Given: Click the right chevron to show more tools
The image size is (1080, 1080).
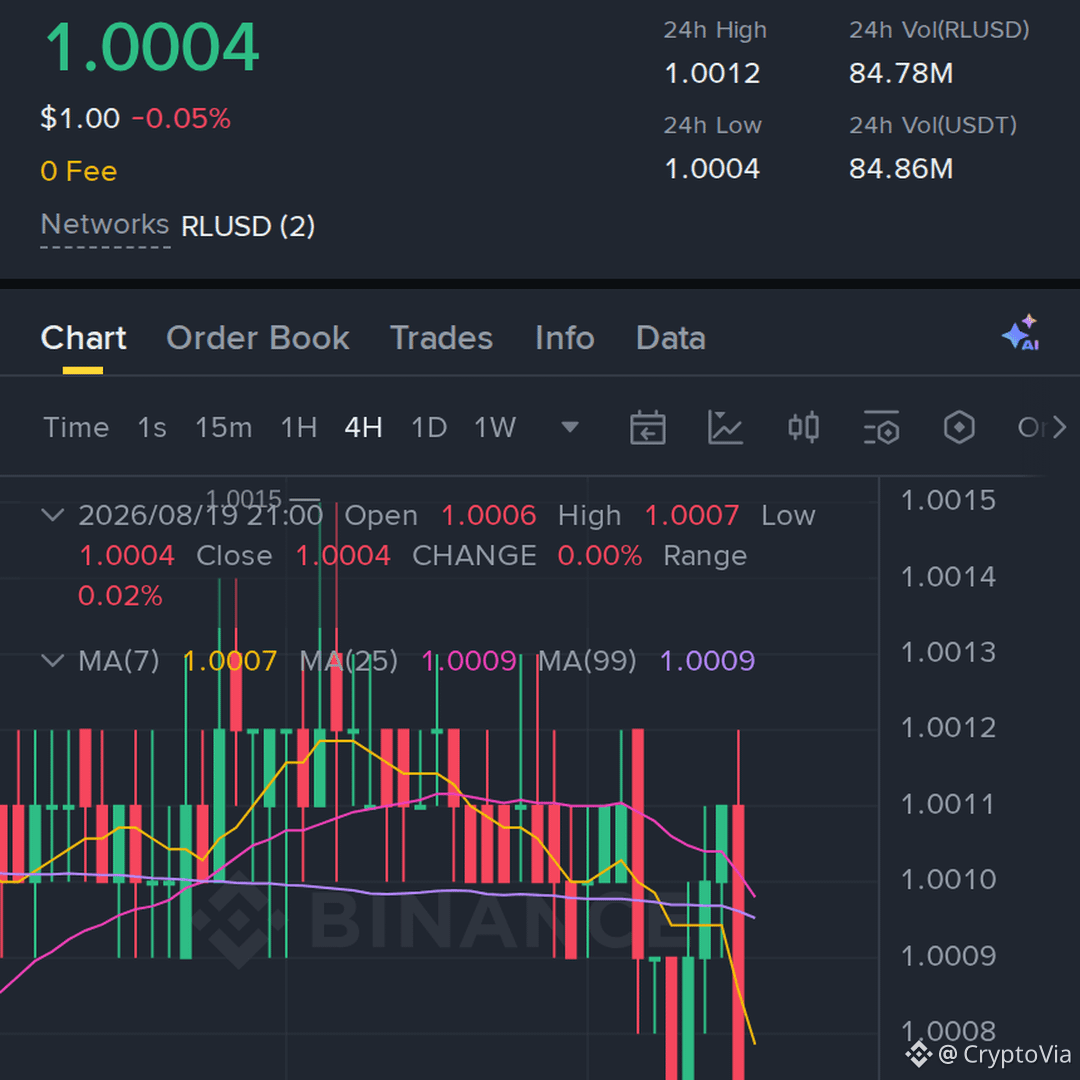Looking at the screenshot, I should (1059, 427).
